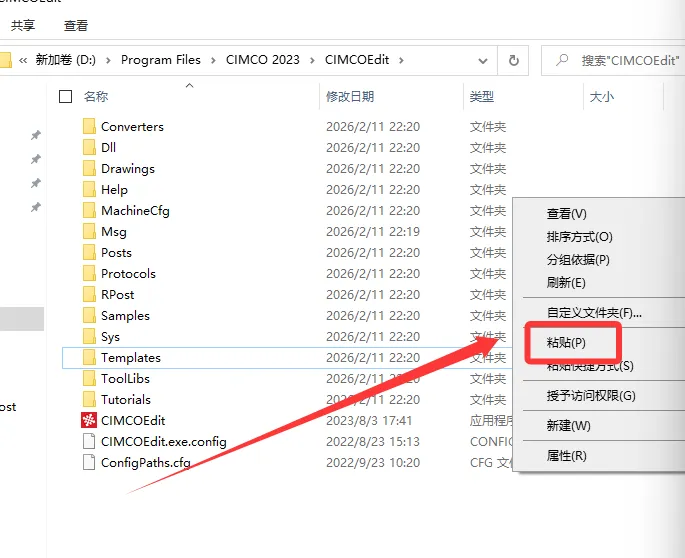Select the CIMCOEdit application name
Image resolution: width=685 pixels, height=558 pixels.
(x=133, y=420)
